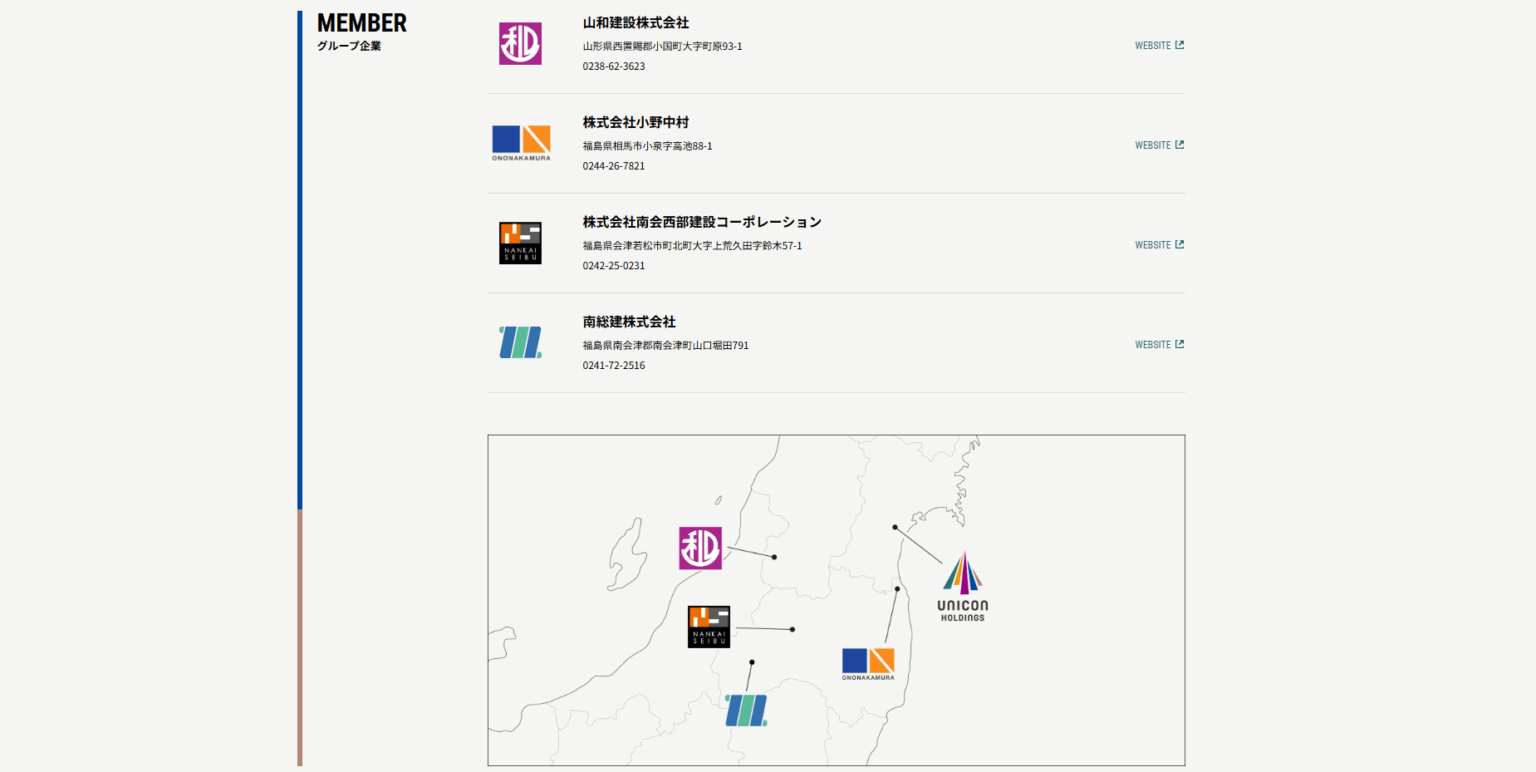Click the ONONAKAMURA logo on the map
The image size is (1536, 772).
pos(868,664)
